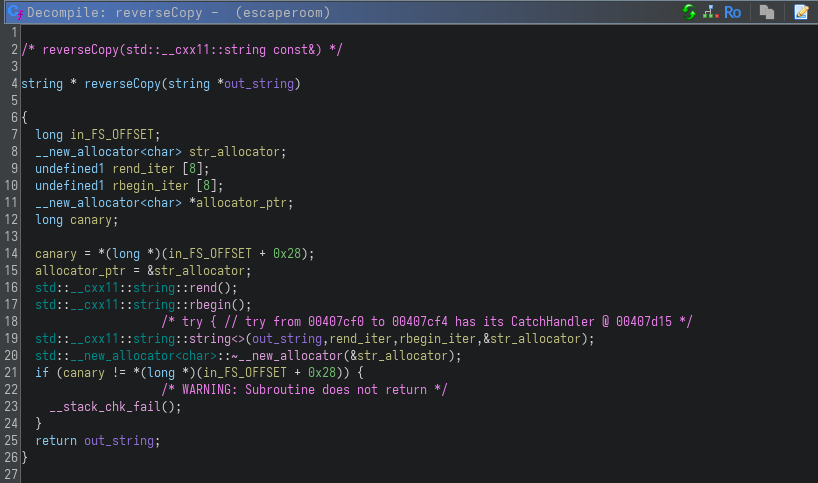818x483 pixels.
Task: Select the out_string parameter in the function signature
Action: [x=259, y=83]
